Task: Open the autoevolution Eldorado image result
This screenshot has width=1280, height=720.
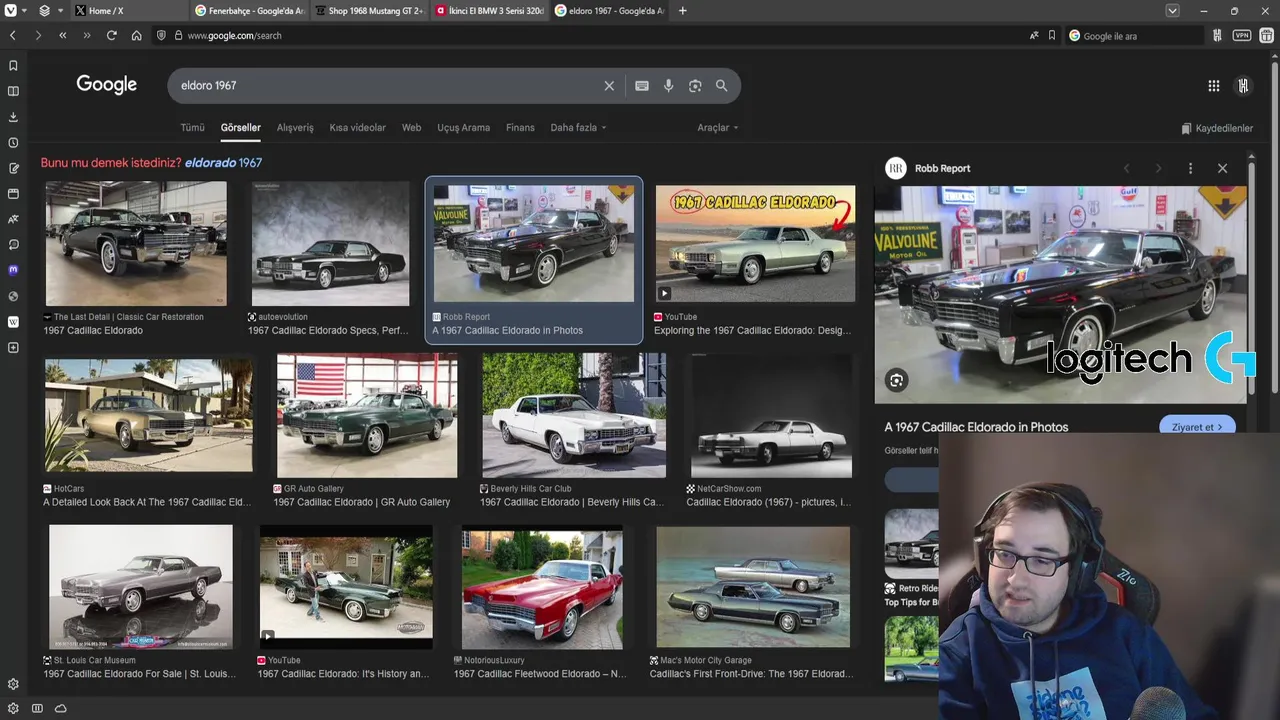Action: [x=330, y=243]
